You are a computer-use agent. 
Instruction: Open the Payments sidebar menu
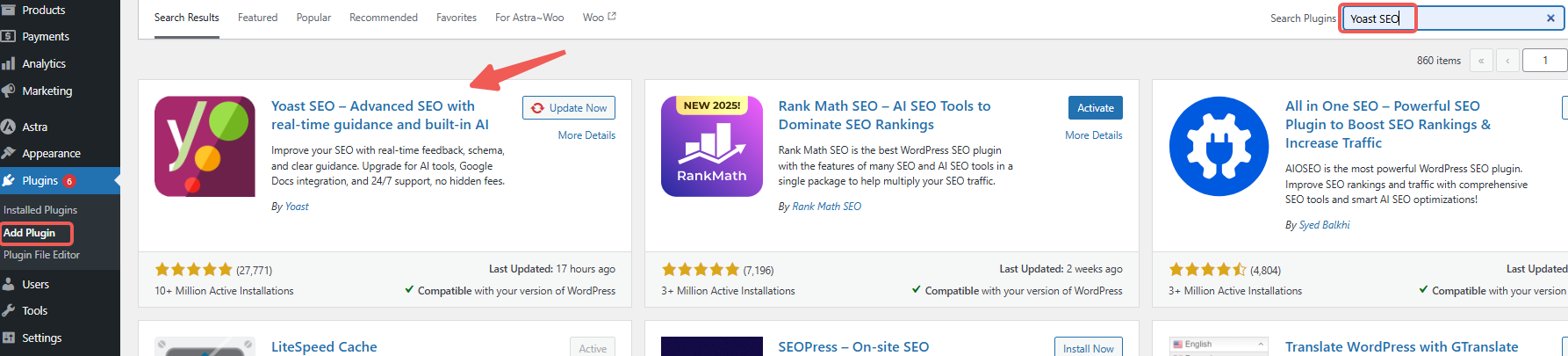[x=46, y=37]
